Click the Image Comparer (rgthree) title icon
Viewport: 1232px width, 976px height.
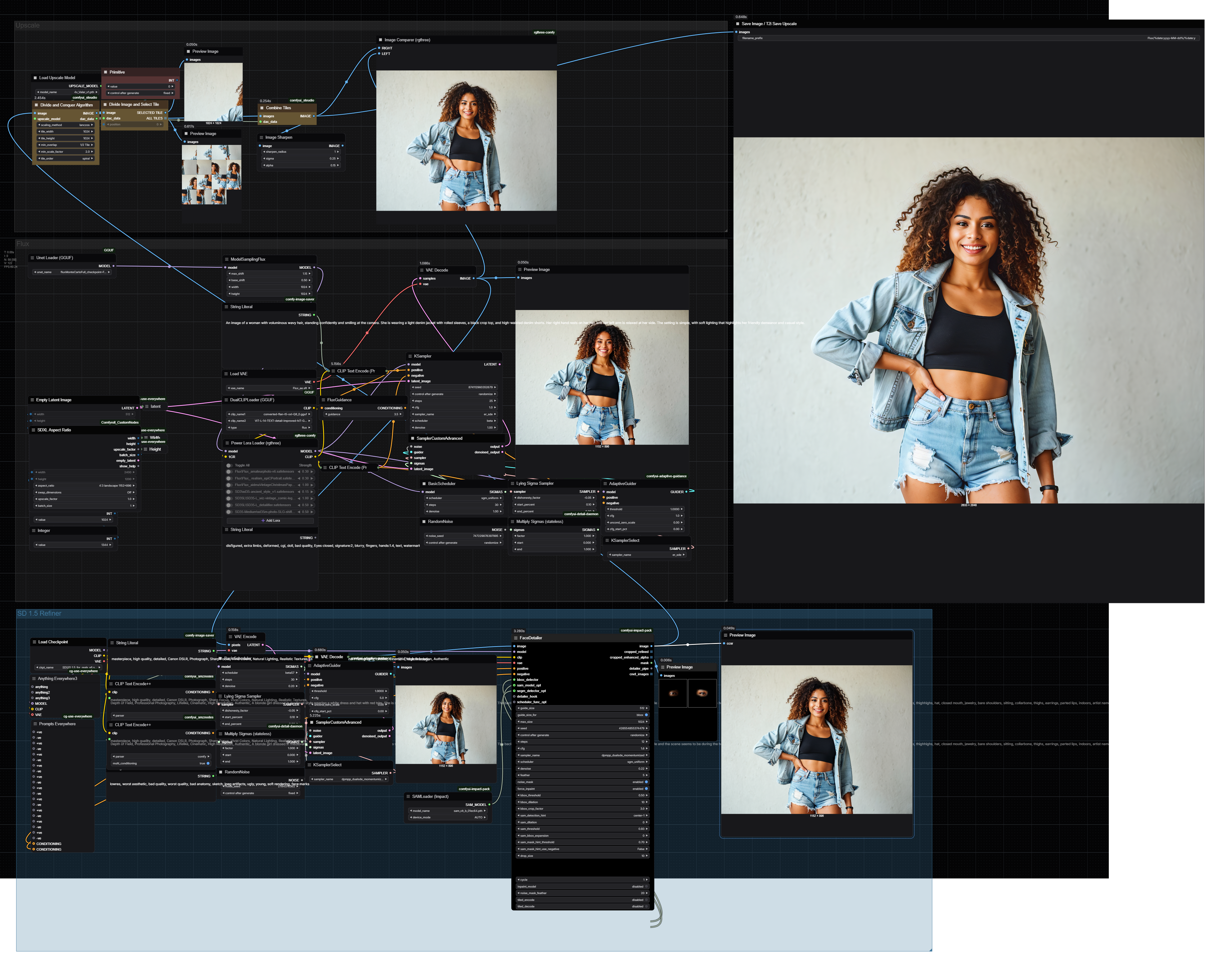pyautogui.click(x=381, y=40)
